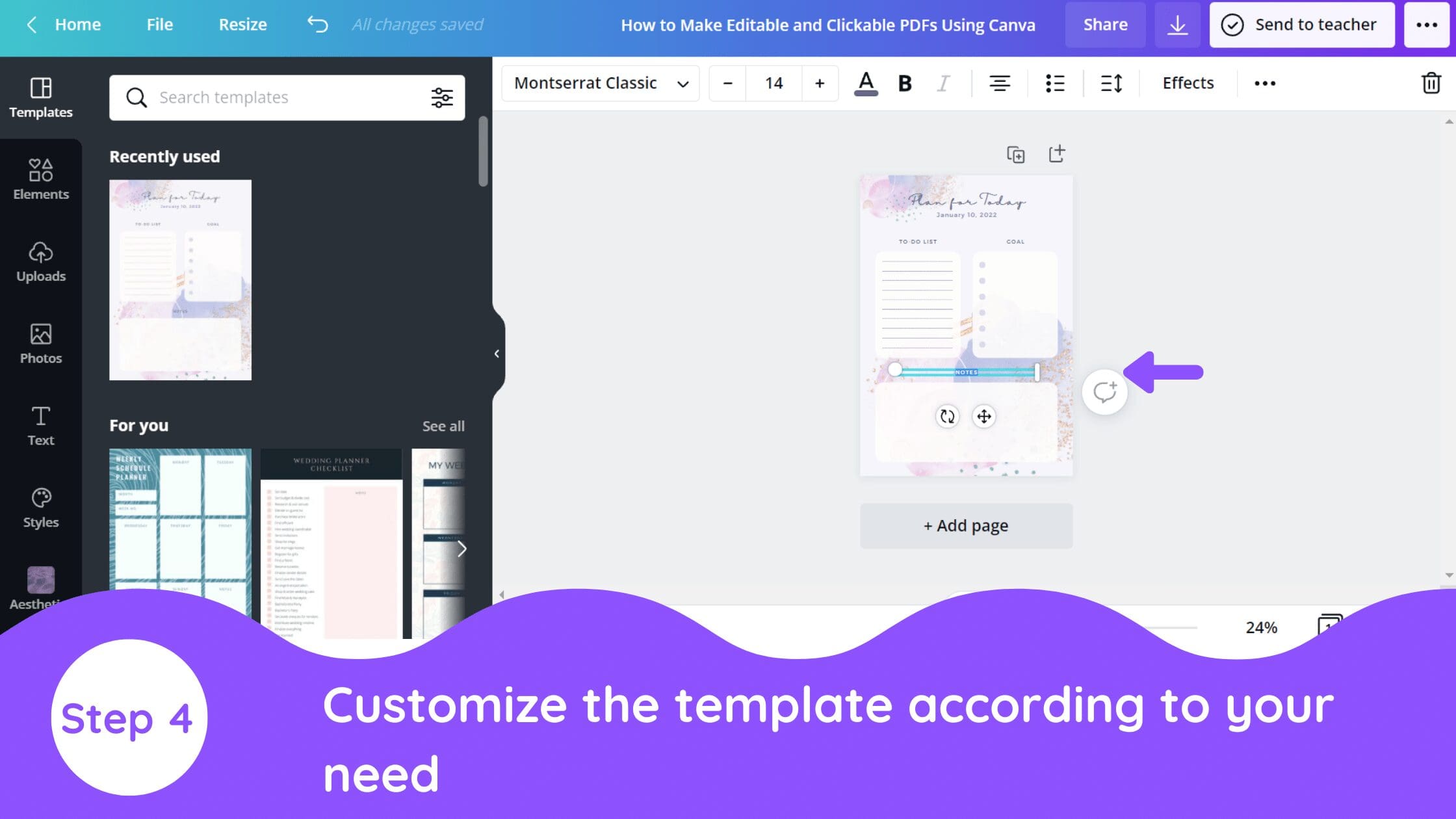Open the Uploads panel
The width and height of the screenshot is (1456, 819).
pyautogui.click(x=41, y=261)
